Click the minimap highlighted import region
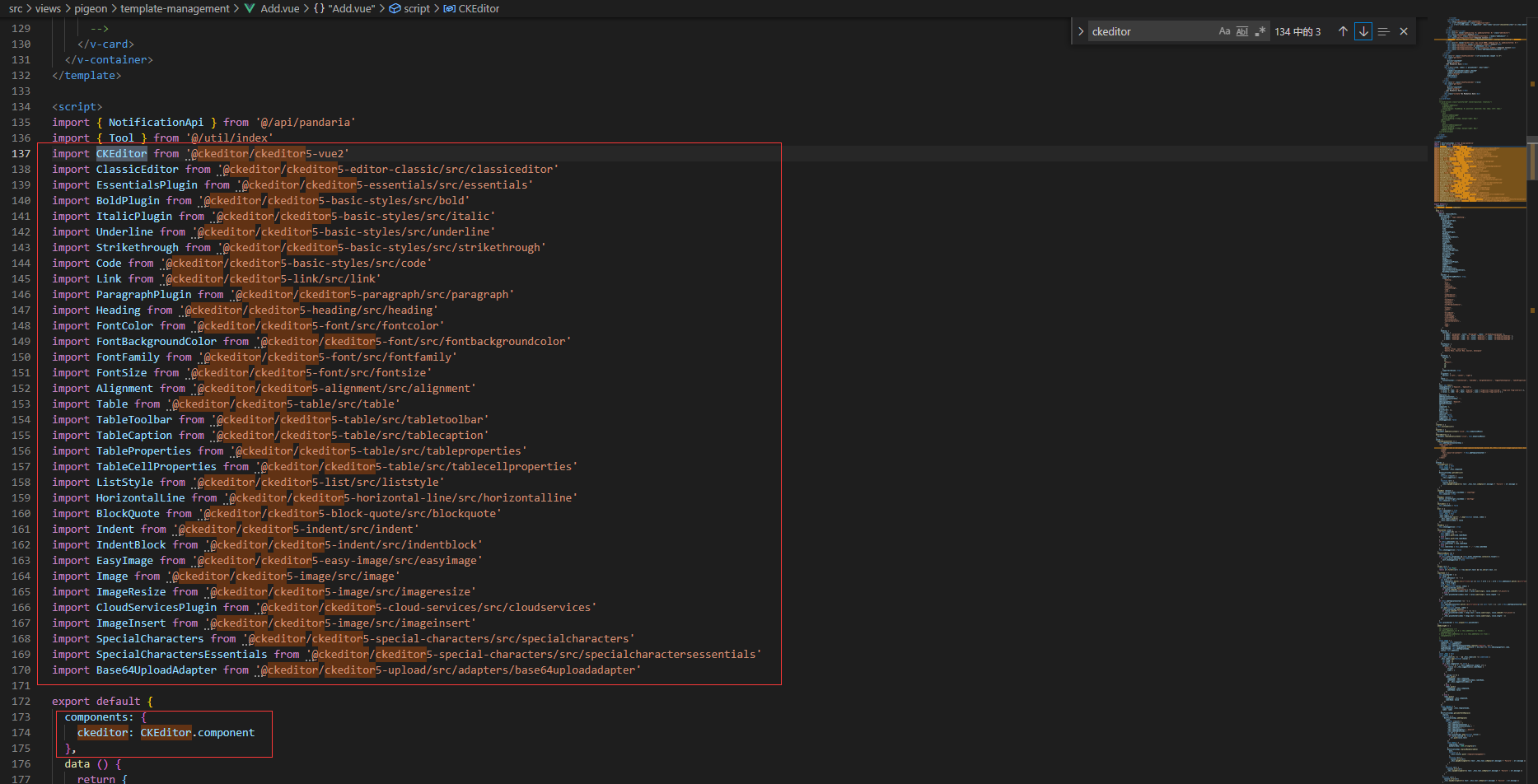 [1480, 174]
